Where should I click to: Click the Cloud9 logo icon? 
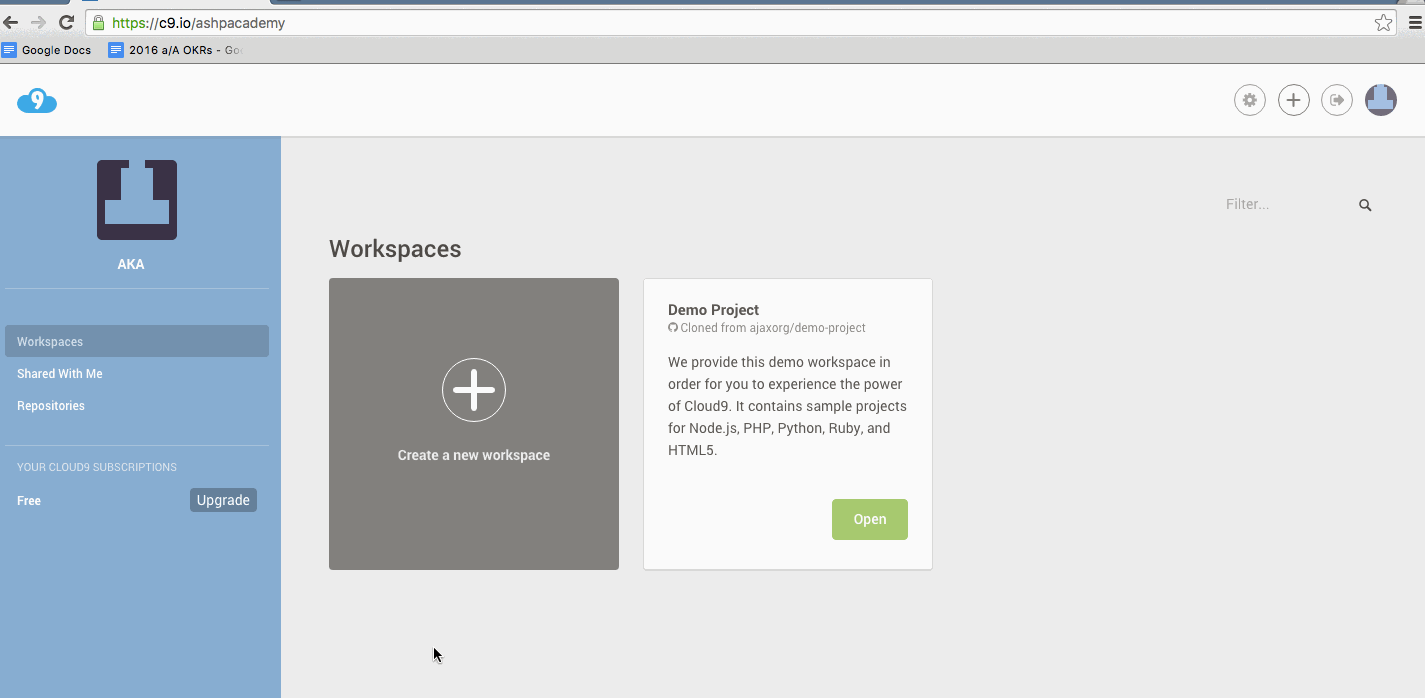pos(37,100)
